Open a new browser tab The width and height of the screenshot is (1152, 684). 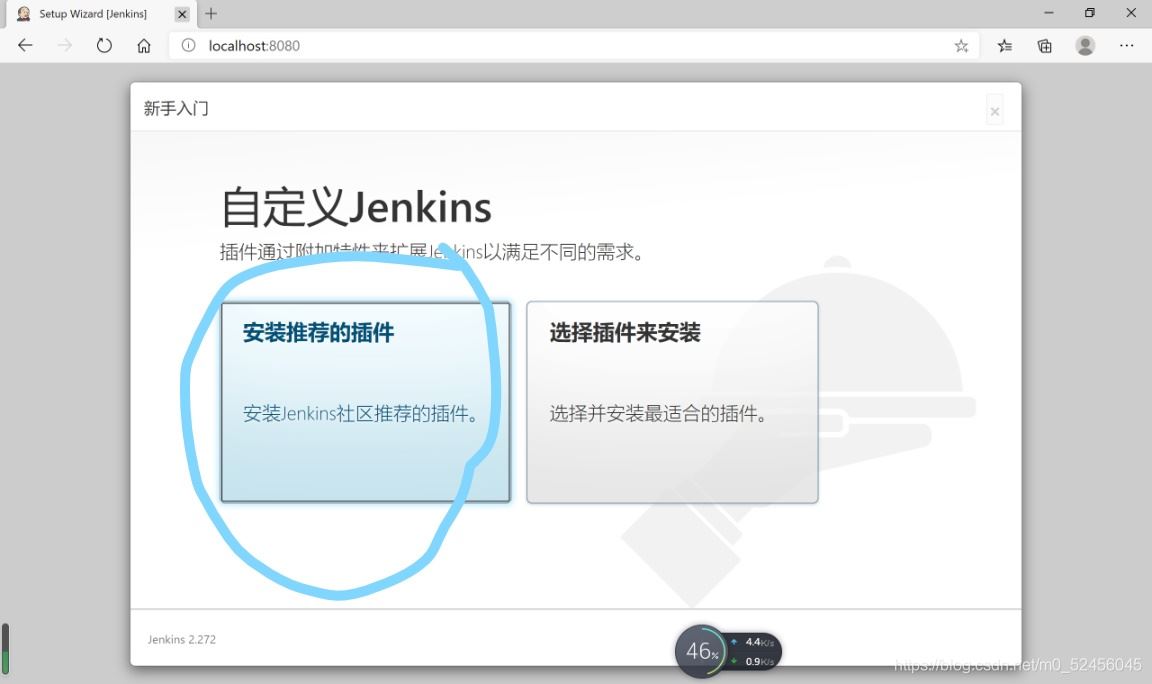click(x=211, y=13)
